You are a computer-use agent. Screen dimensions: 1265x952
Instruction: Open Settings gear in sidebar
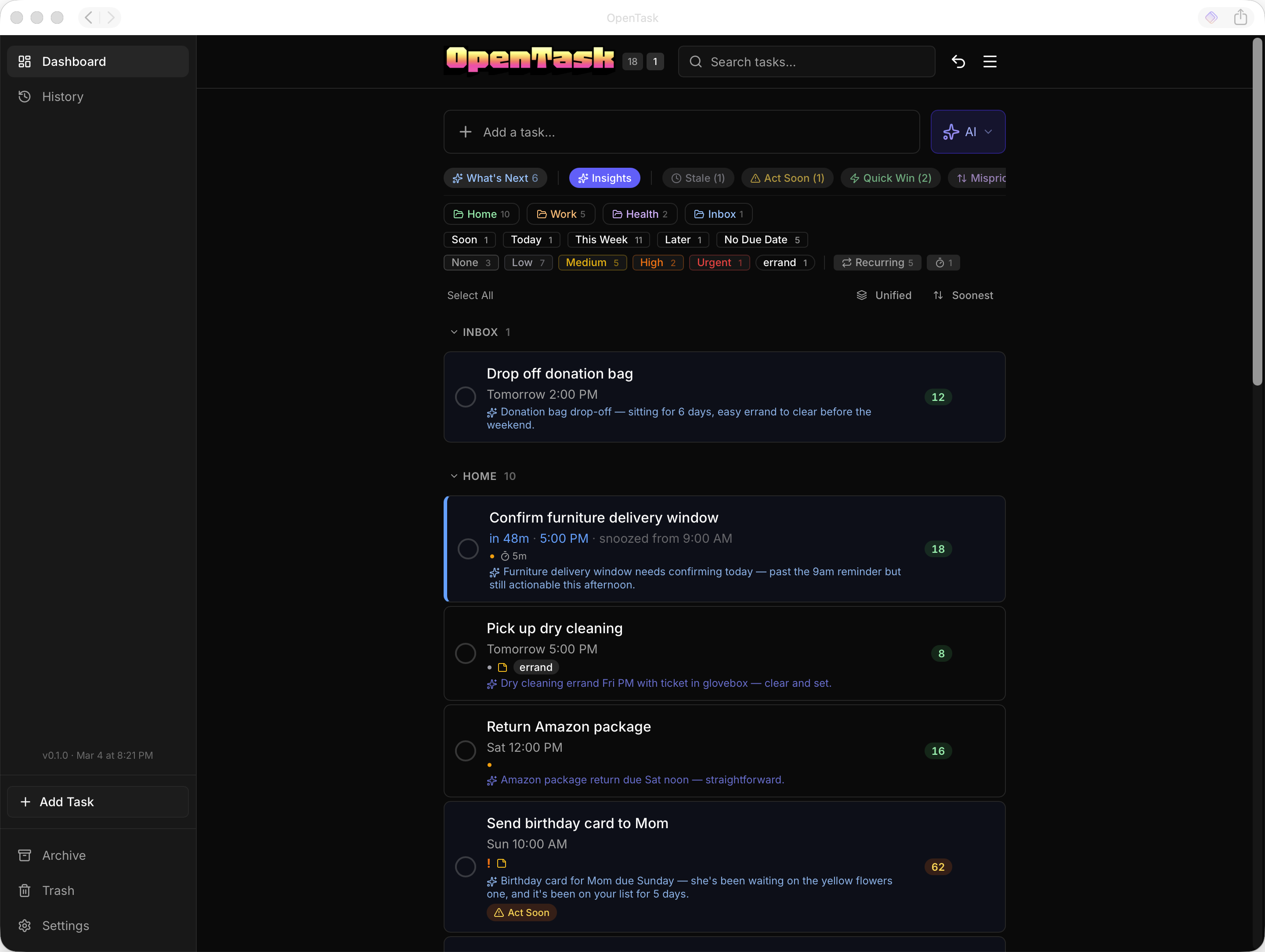(x=25, y=925)
